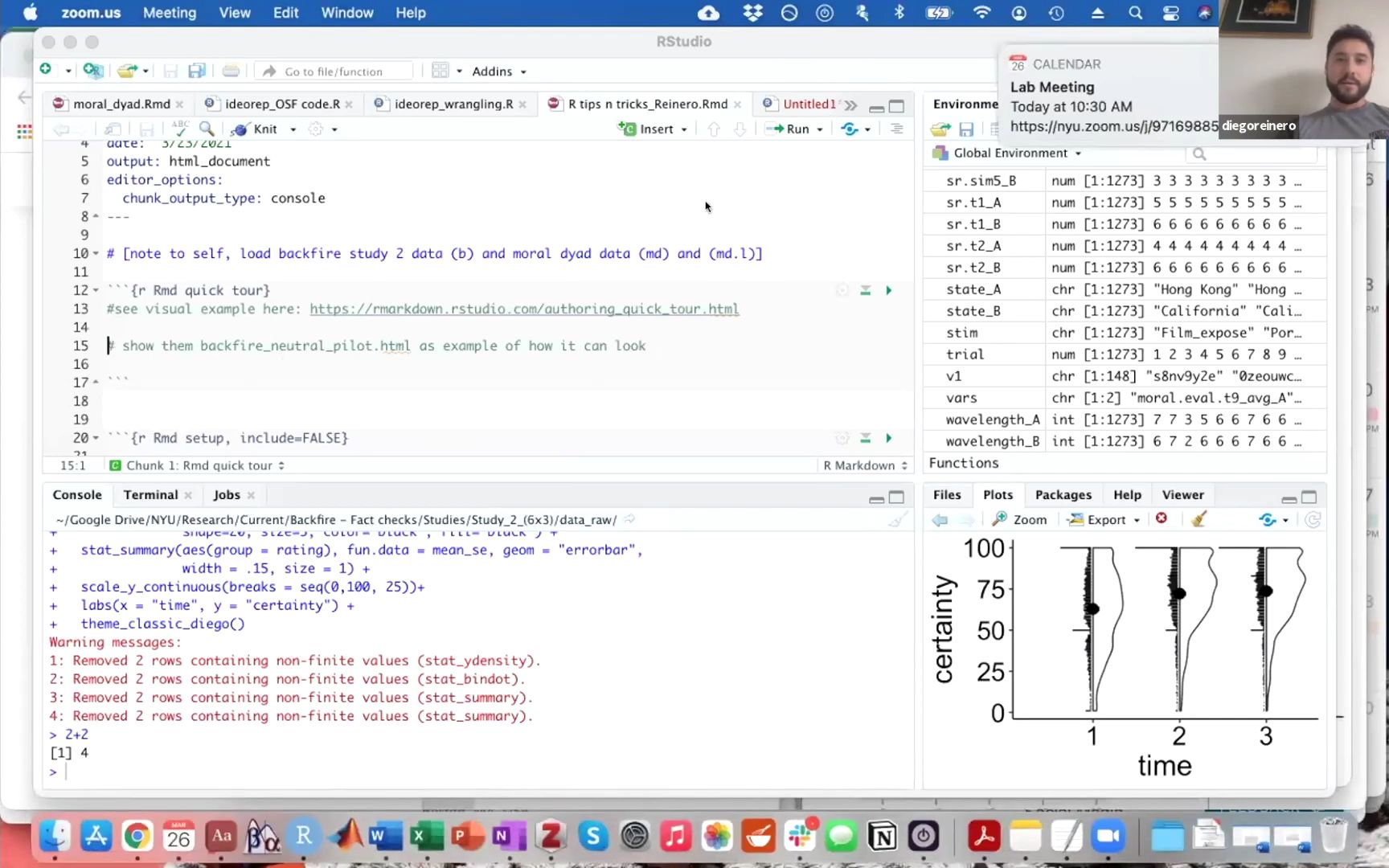Click the load workspace folder icon in Environment
The width and height of the screenshot is (1389, 868).
pyautogui.click(x=940, y=129)
